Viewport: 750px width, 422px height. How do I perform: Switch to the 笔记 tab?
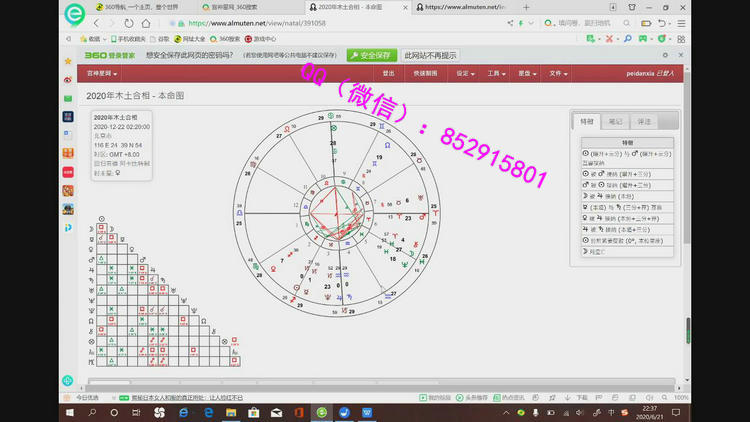point(615,121)
